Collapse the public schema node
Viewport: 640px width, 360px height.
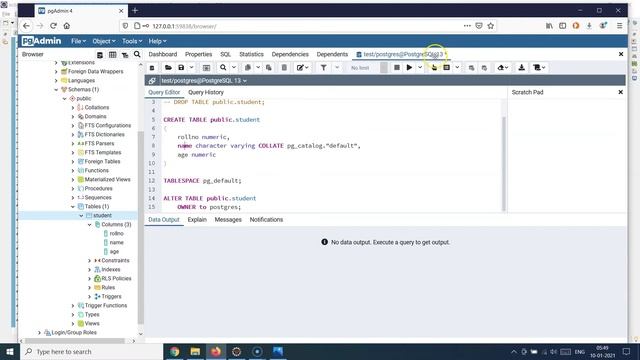[x=64, y=98]
